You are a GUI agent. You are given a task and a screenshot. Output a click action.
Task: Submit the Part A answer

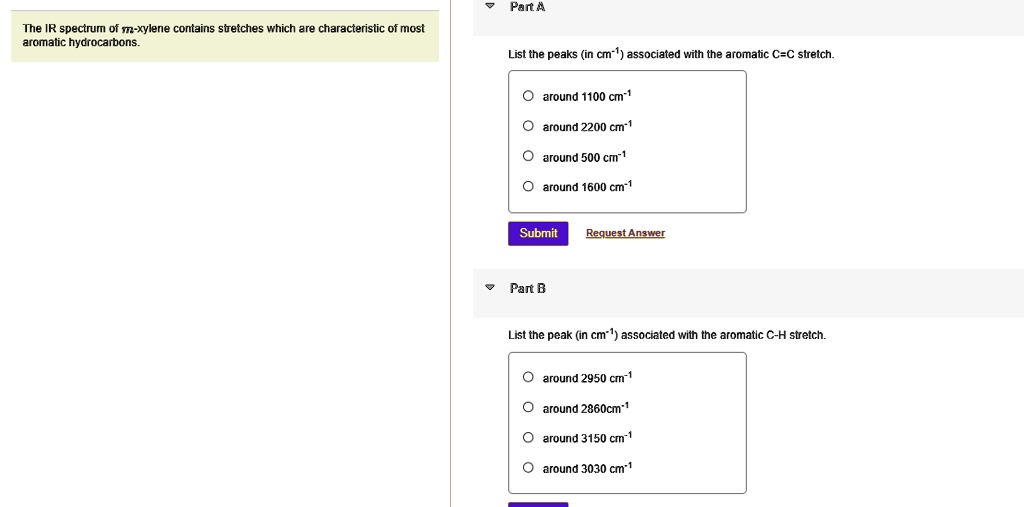tap(538, 233)
